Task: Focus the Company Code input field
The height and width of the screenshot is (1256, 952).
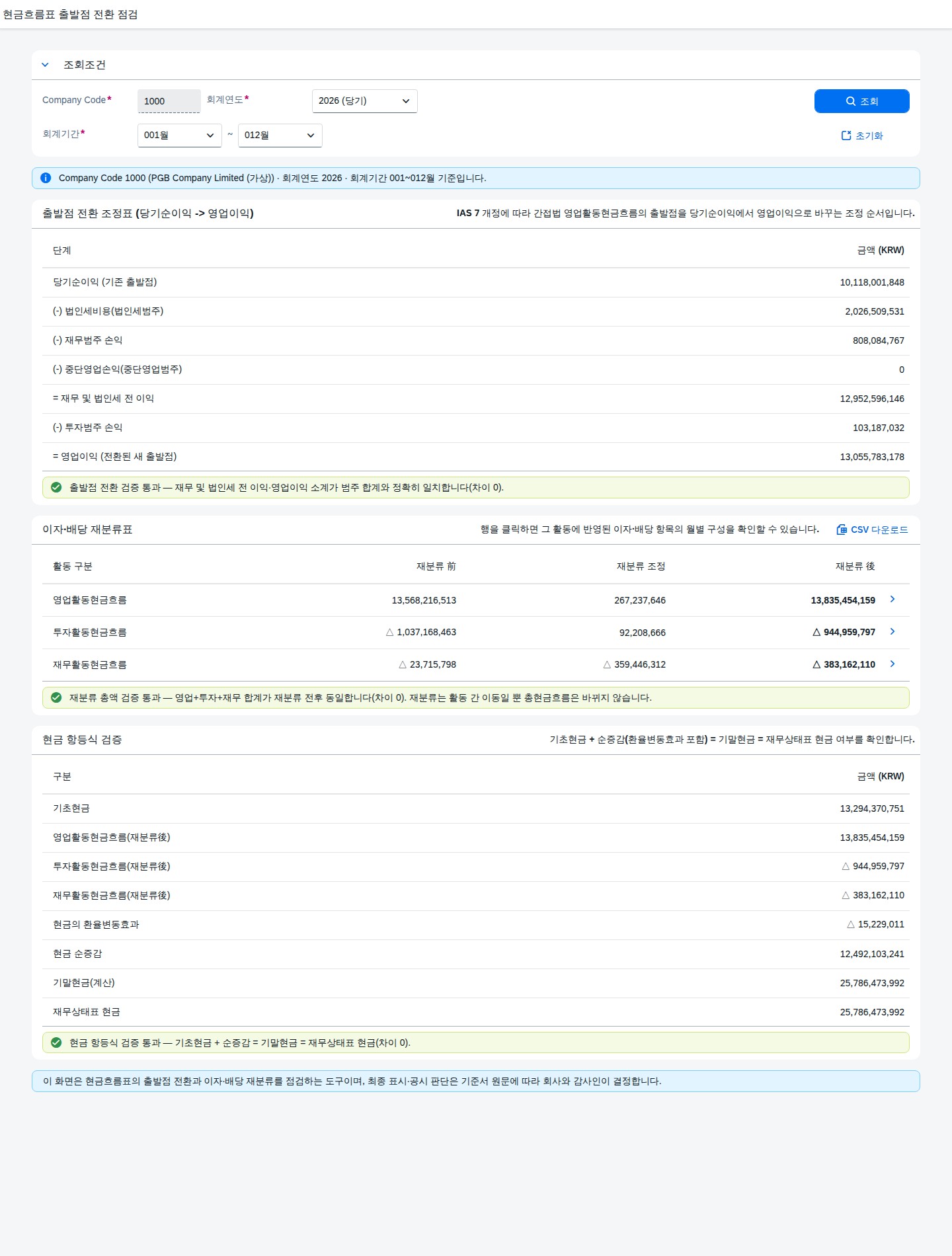Action: point(169,101)
